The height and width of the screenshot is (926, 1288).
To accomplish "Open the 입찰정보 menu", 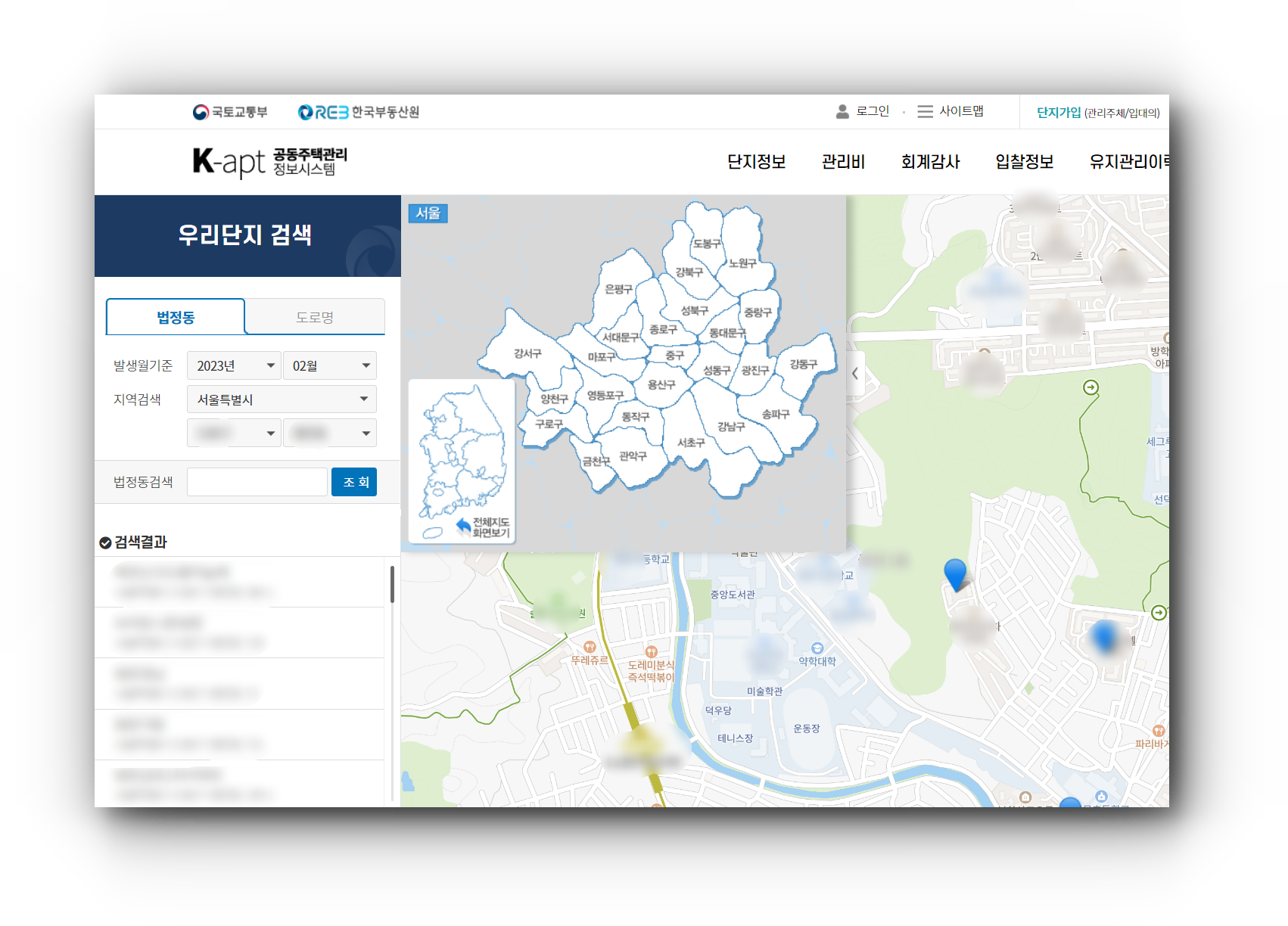I will click(x=1025, y=162).
